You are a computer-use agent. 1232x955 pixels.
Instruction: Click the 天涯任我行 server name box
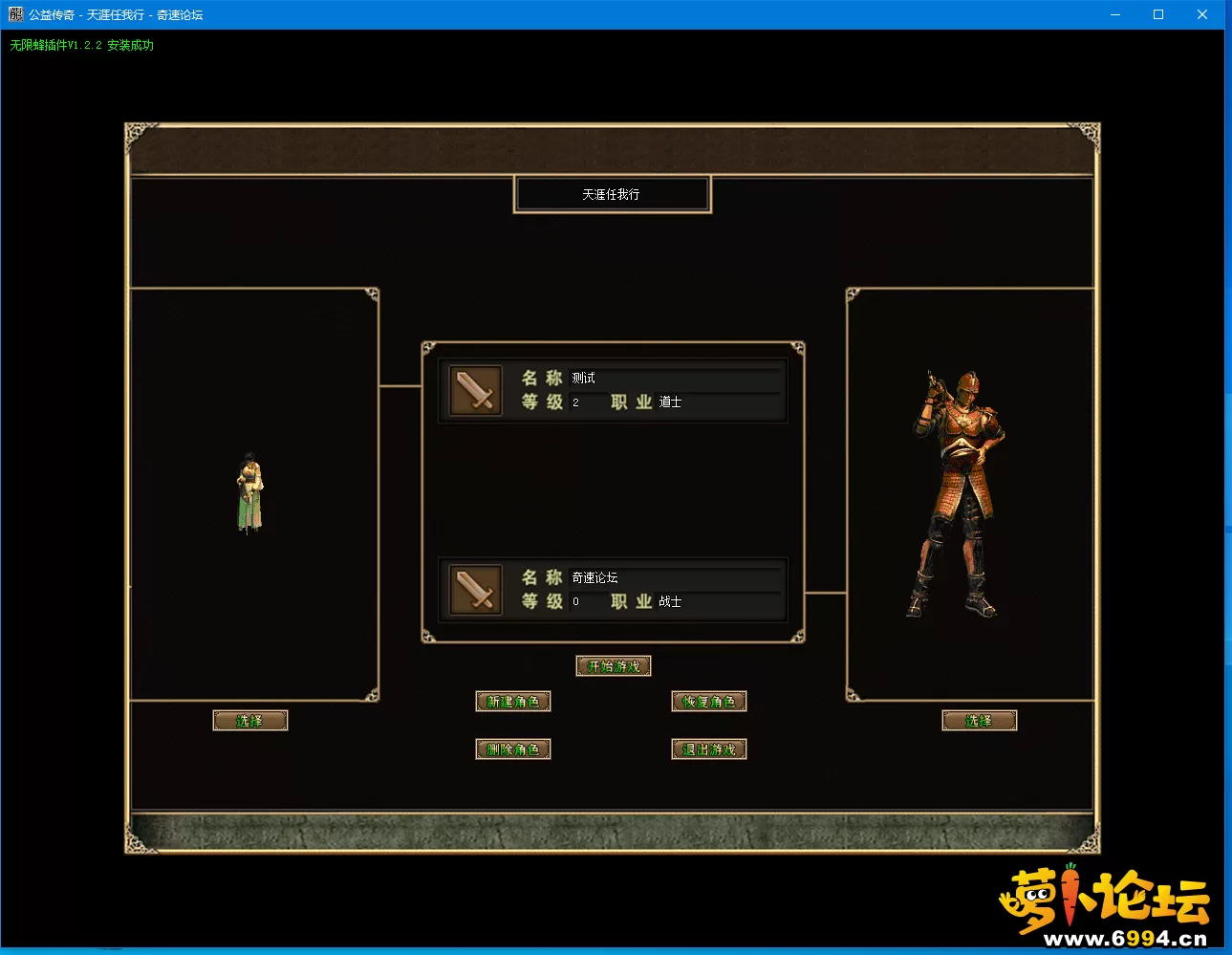(612, 194)
